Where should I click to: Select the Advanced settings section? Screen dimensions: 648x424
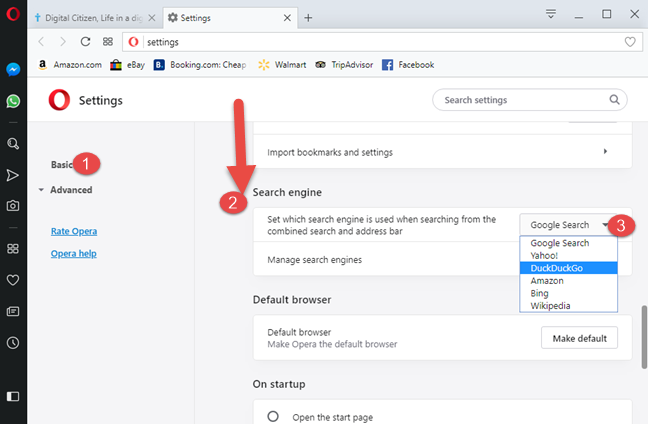coord(71,190)
